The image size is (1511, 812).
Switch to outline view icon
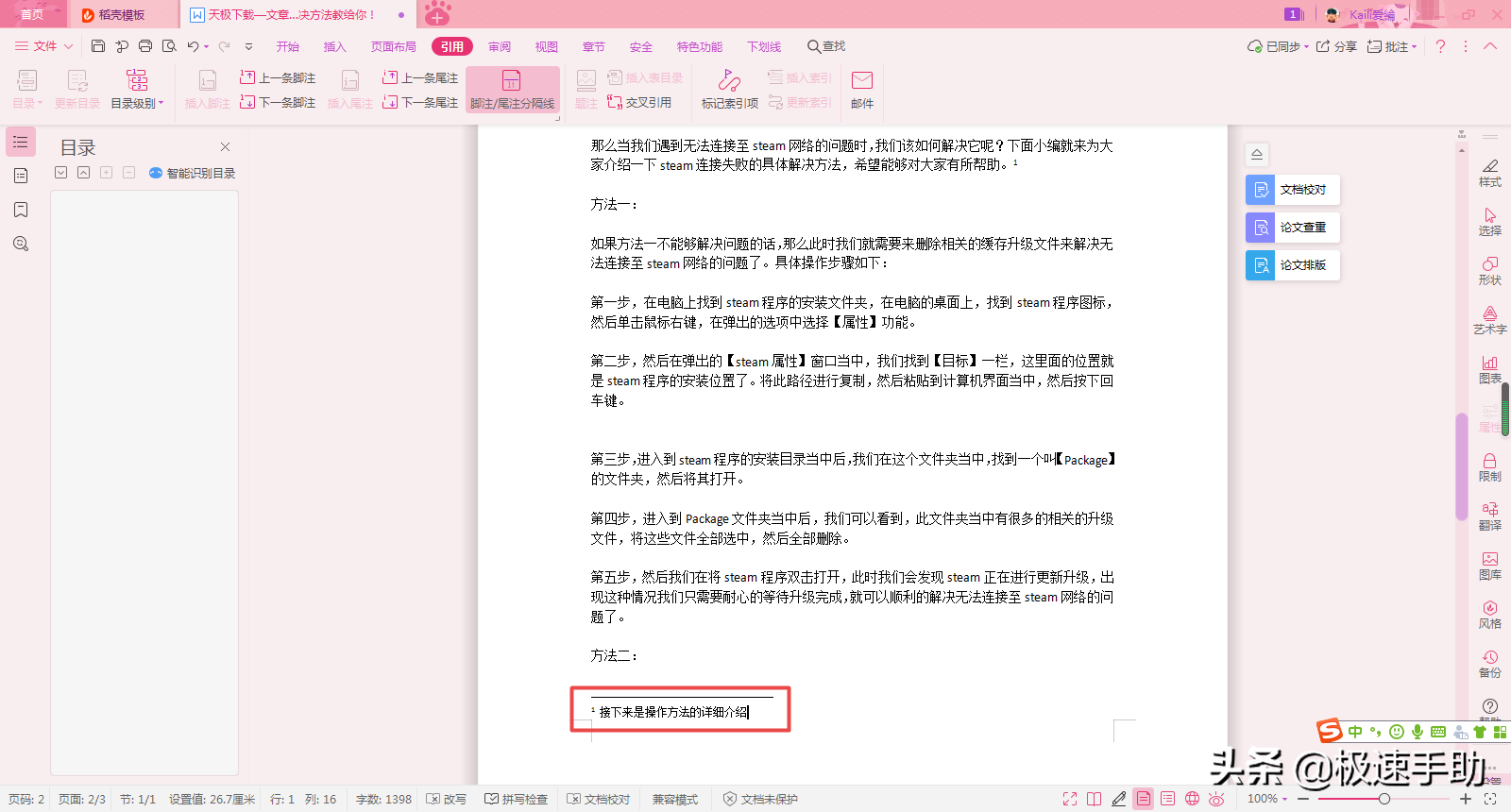(x=1168, y=799)
